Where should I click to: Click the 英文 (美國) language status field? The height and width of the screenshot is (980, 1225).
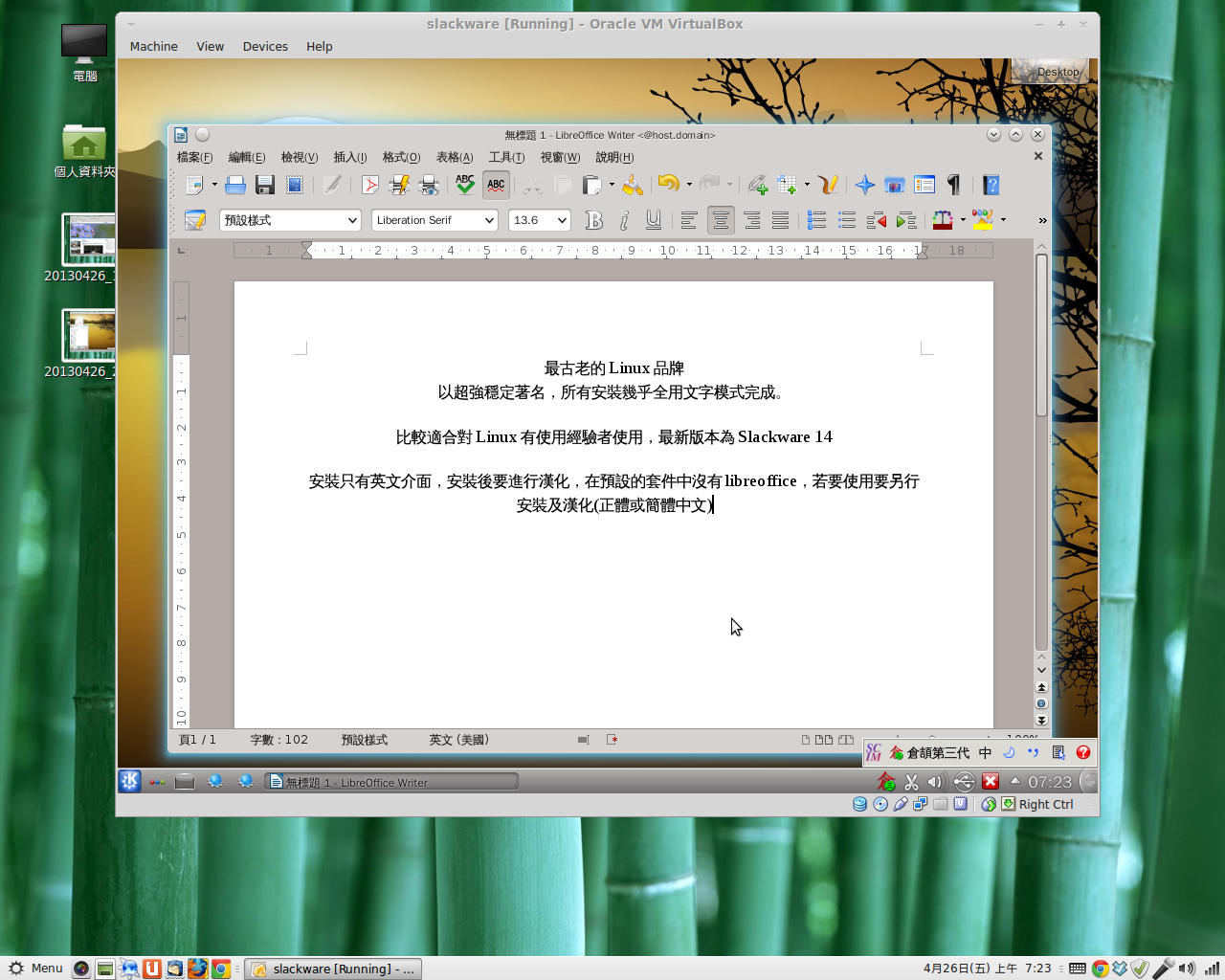coord(458,740)
